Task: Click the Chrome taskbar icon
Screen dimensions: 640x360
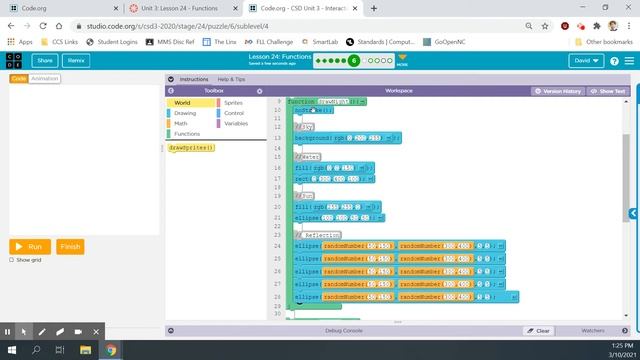Action: pos(111,350)
